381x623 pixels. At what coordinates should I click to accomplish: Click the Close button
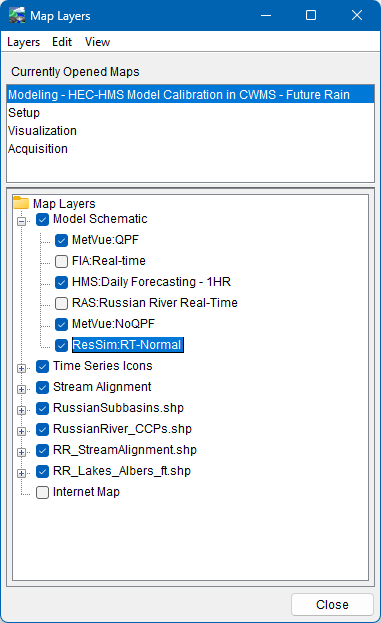332,604
